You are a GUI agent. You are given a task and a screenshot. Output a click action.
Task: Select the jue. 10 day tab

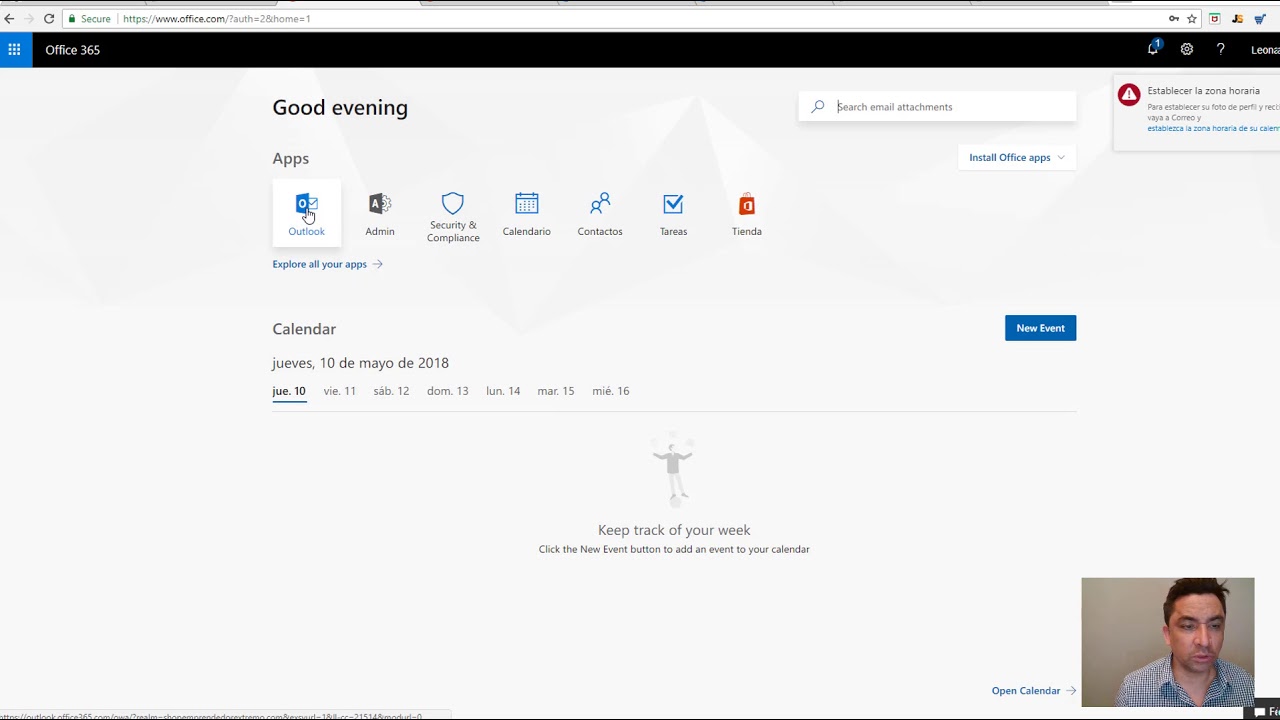pyautogui.click(x=289, y=391)
